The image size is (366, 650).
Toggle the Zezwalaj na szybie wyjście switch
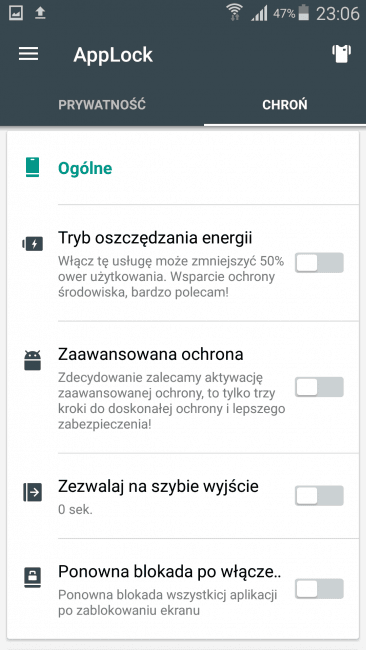click(319, 496)
